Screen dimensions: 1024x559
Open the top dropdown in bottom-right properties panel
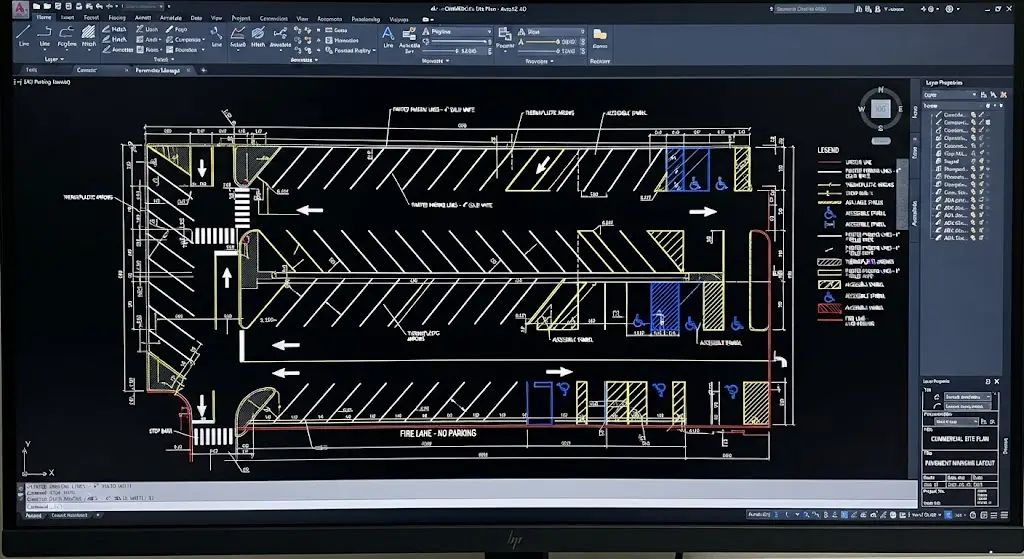(x=968, y=397)
